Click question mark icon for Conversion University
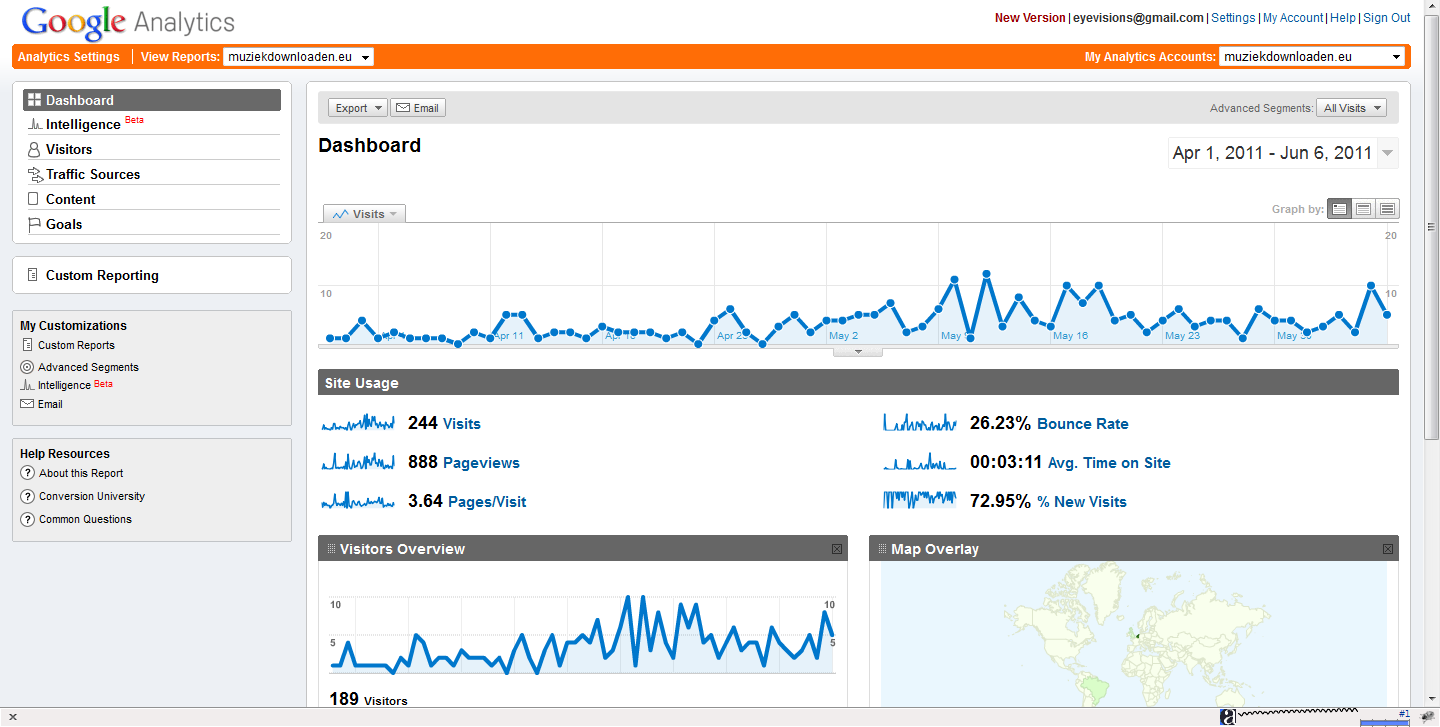This screenshot has width=1440, height=727. click(x=27, y=496)
